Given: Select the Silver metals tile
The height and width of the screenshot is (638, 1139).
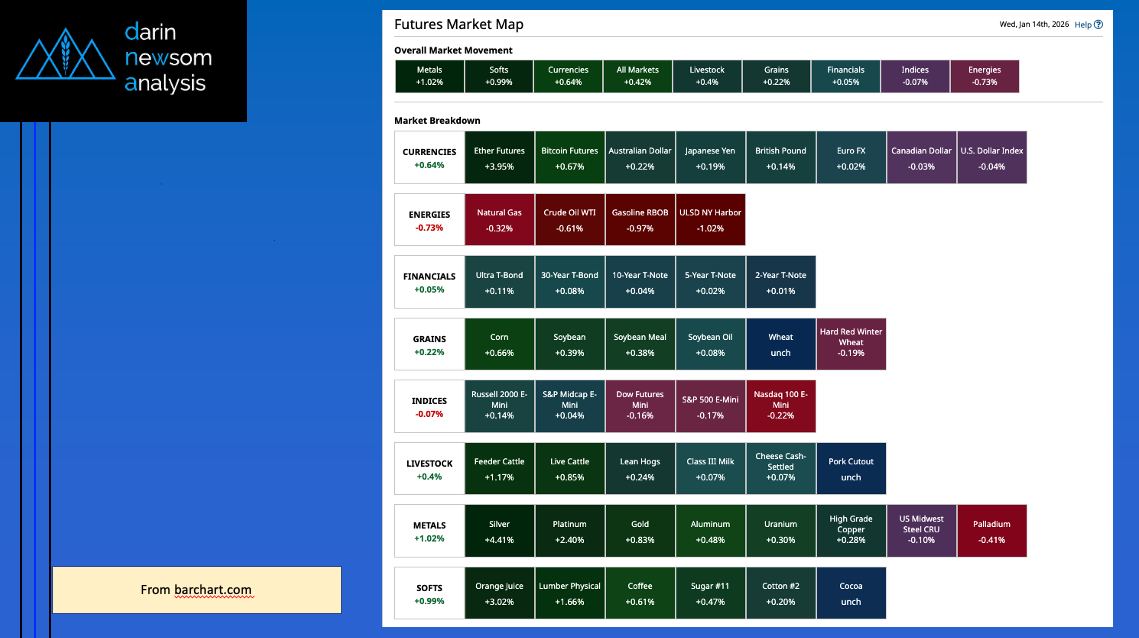Looking at the screenshot, I should coord(499,531).
